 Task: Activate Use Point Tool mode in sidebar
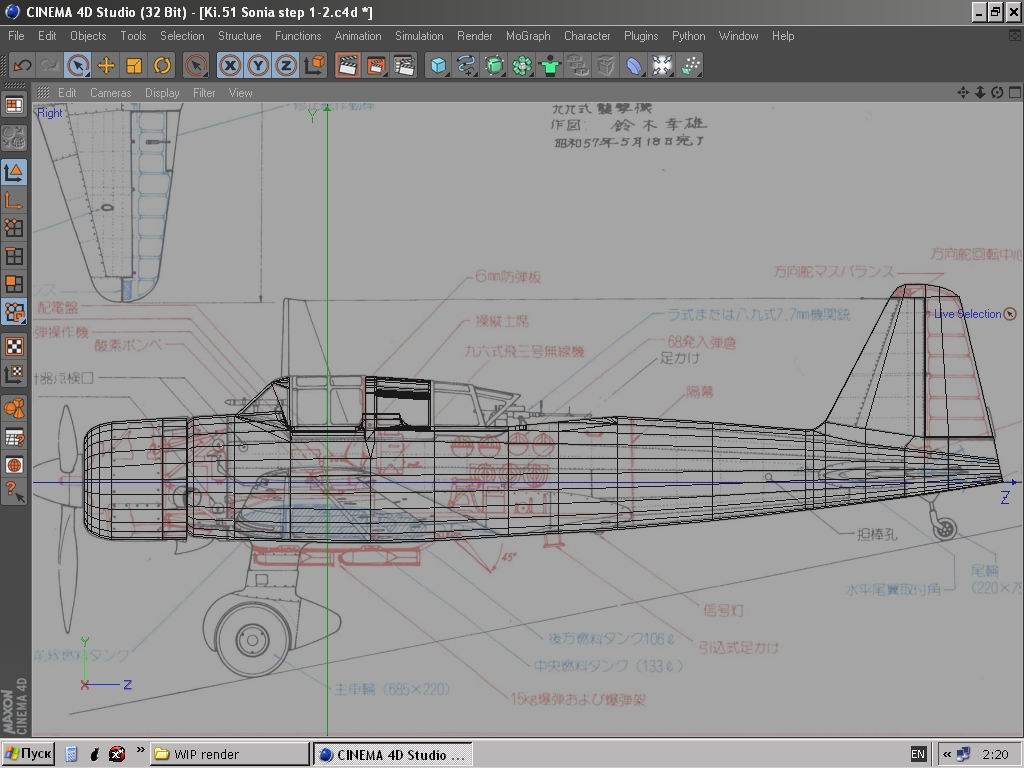point(14,228)
